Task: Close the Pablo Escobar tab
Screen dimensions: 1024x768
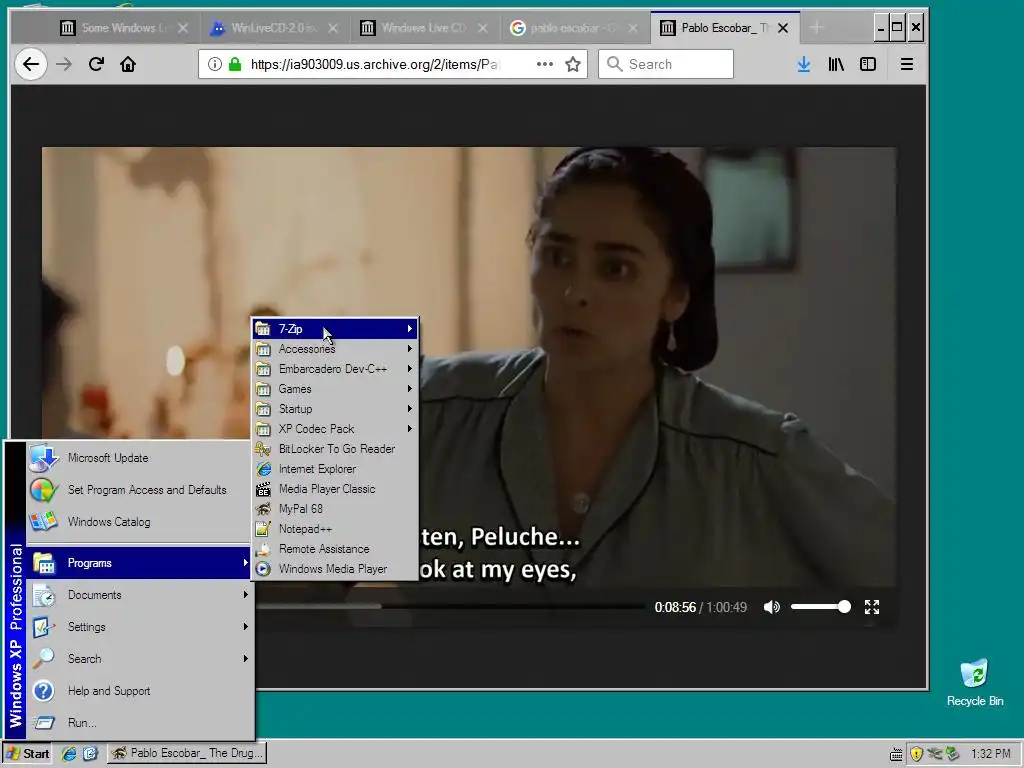Action: pyautogui.click(x=783, y=28)
